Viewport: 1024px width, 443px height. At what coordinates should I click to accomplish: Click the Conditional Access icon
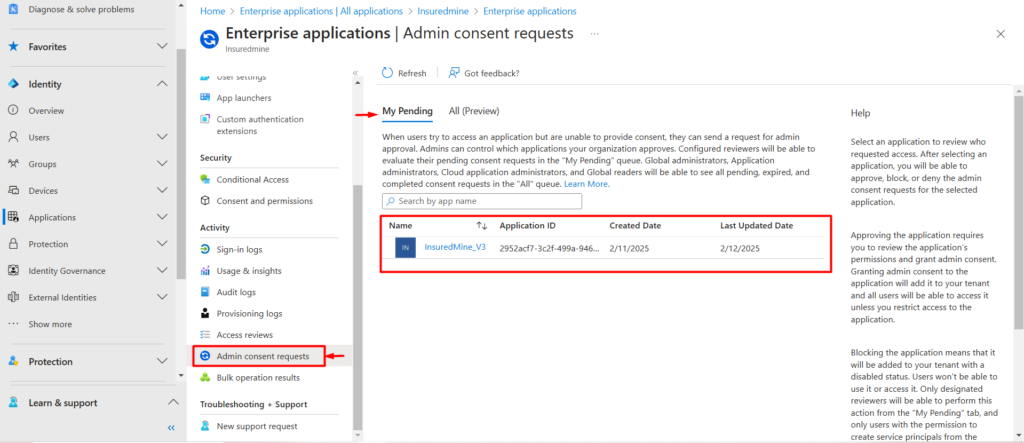(205, 180)
